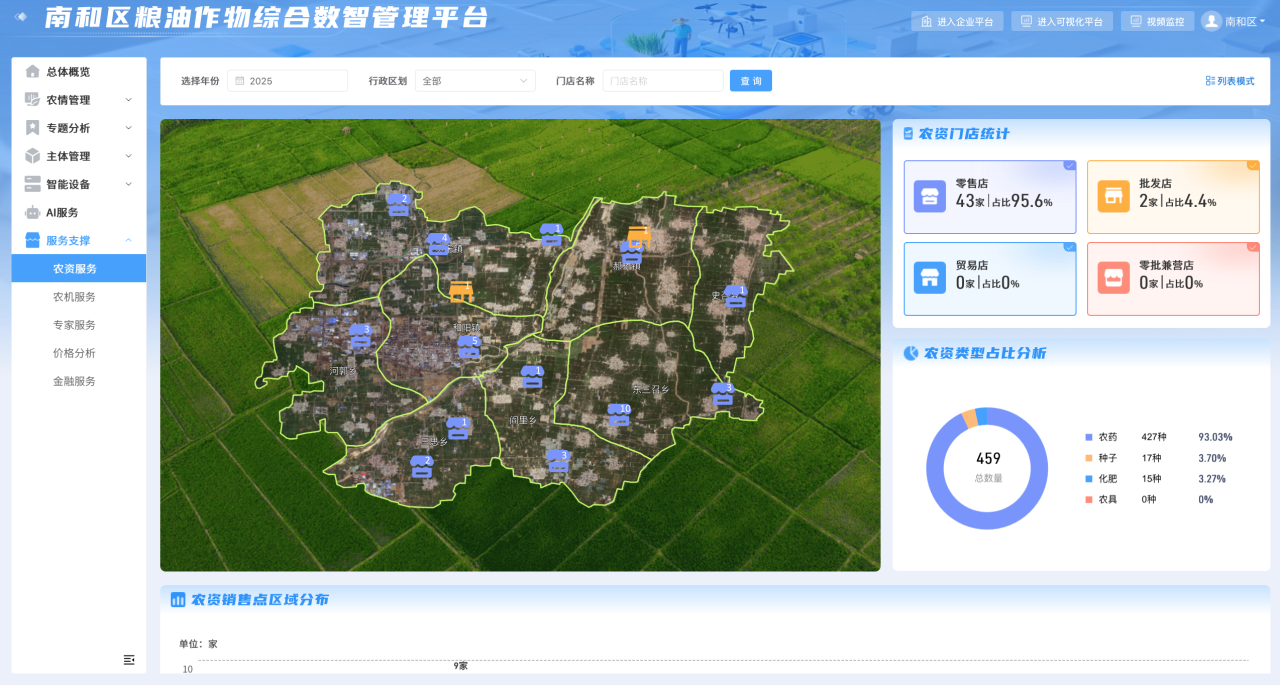Image resolution: width=1280 pixels, height=685 pixels.
Task: Click the back arrow beside platform title
Action: coord(21,17)
